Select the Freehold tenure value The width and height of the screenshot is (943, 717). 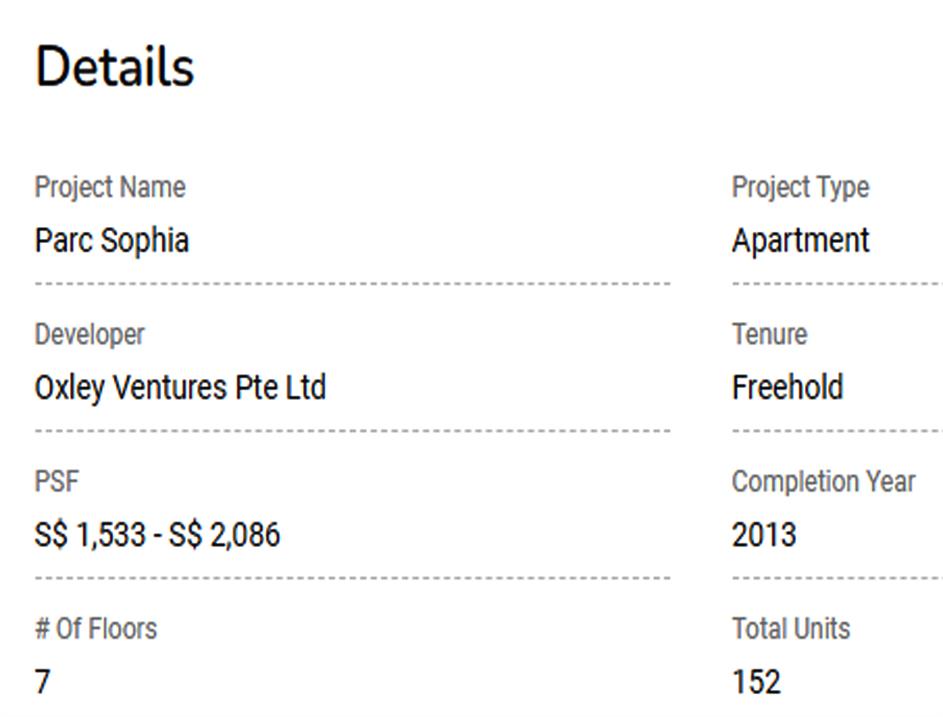787,388
